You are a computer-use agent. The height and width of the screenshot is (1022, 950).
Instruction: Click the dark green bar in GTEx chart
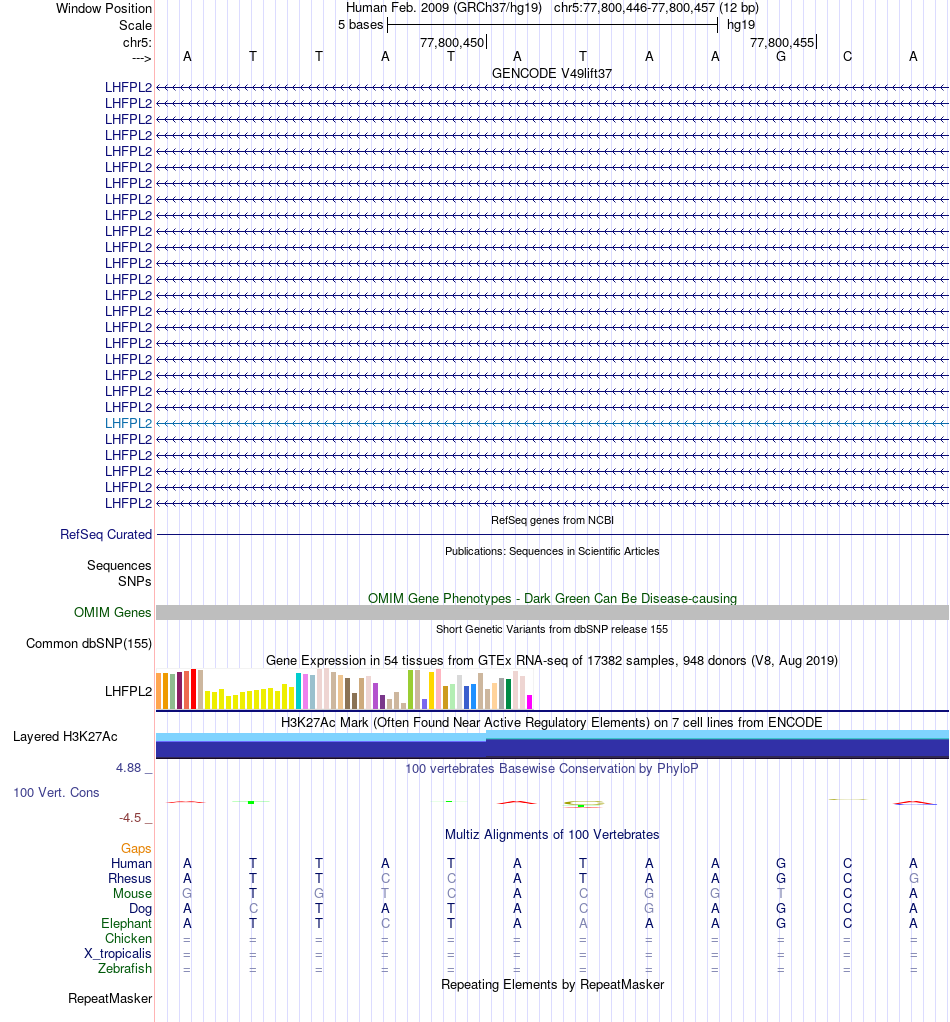click(508, 694)
